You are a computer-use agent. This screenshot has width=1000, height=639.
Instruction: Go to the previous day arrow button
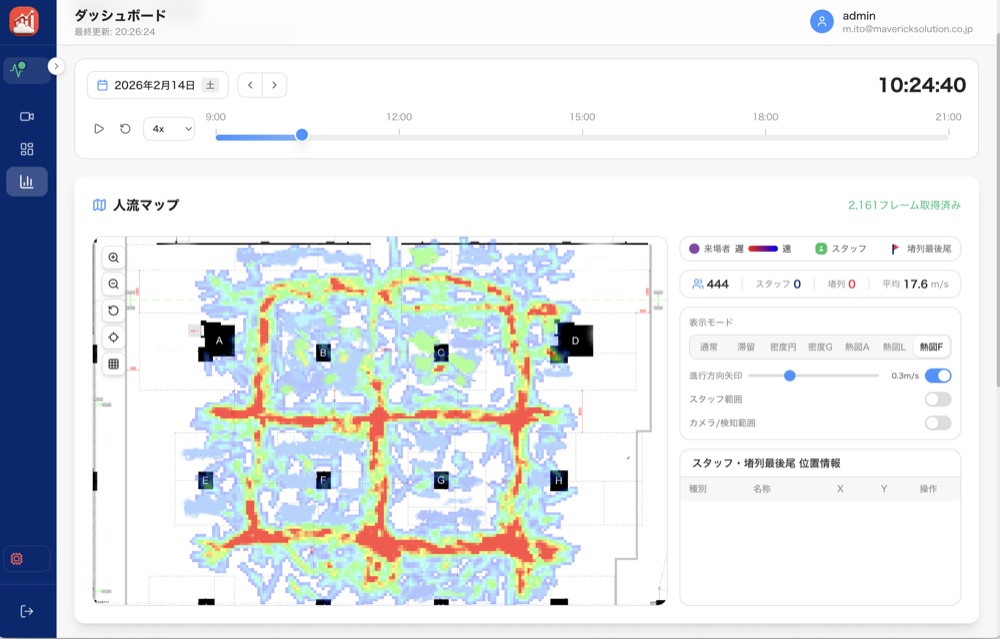click(x=251, y=86)
